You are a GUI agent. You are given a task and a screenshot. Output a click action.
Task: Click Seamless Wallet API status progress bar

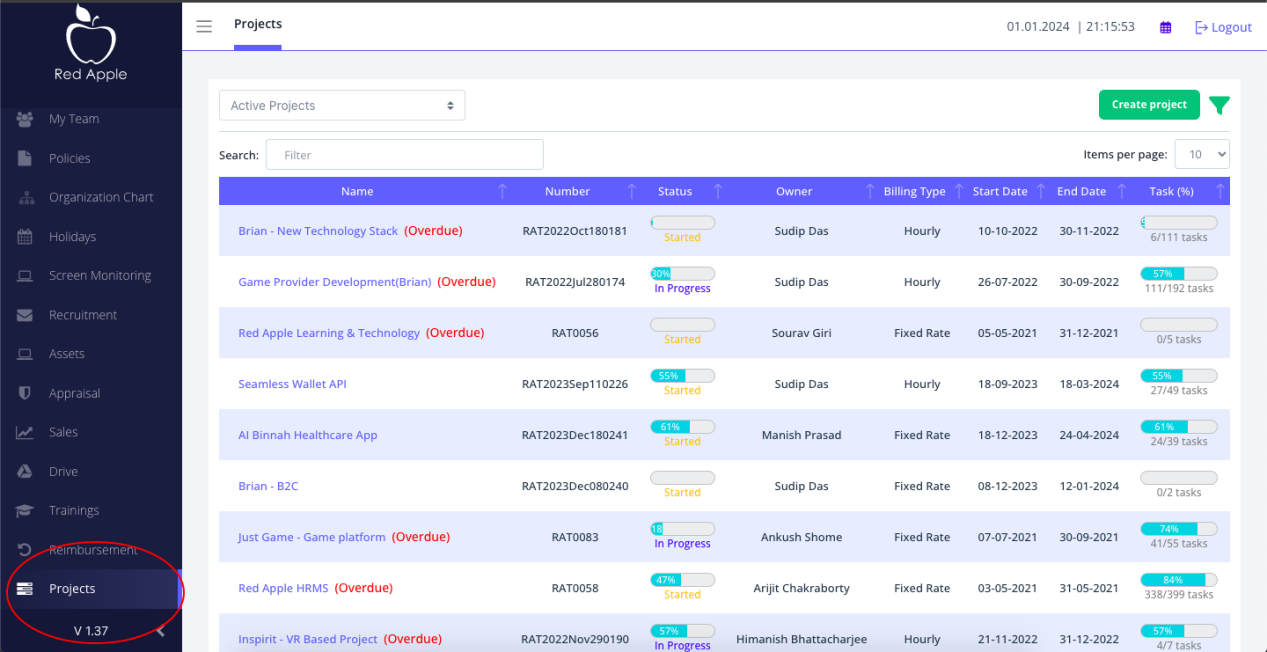(682, 376)
